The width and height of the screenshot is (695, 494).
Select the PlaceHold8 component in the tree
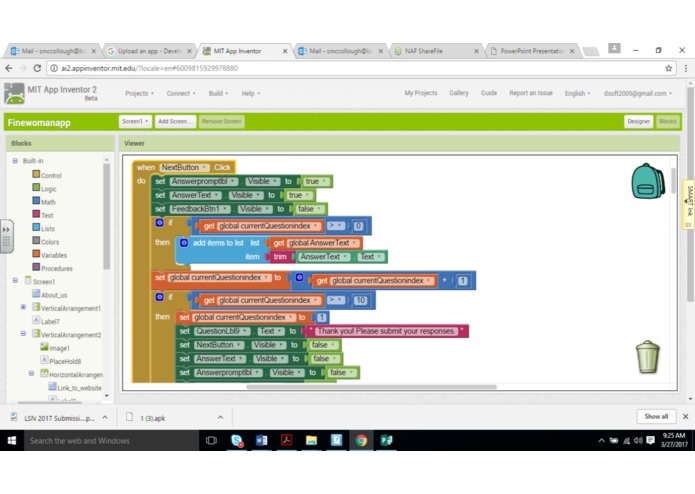[x=61, y=361]
